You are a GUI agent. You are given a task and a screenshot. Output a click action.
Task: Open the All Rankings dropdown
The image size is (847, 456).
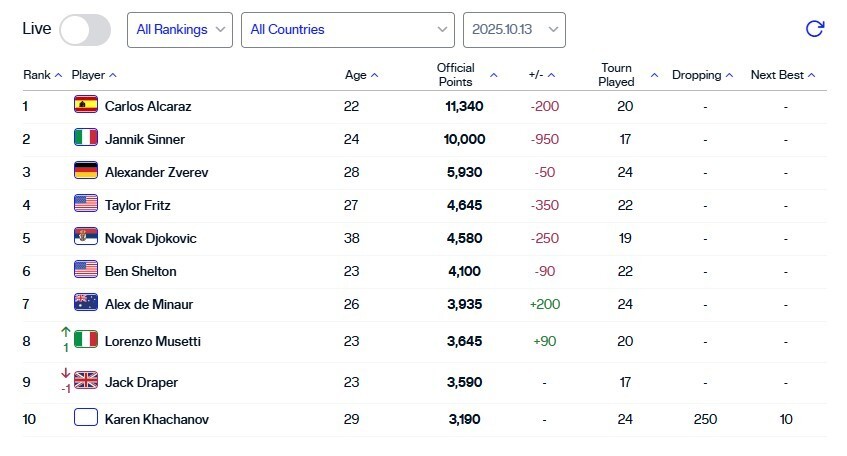point(180,30)
